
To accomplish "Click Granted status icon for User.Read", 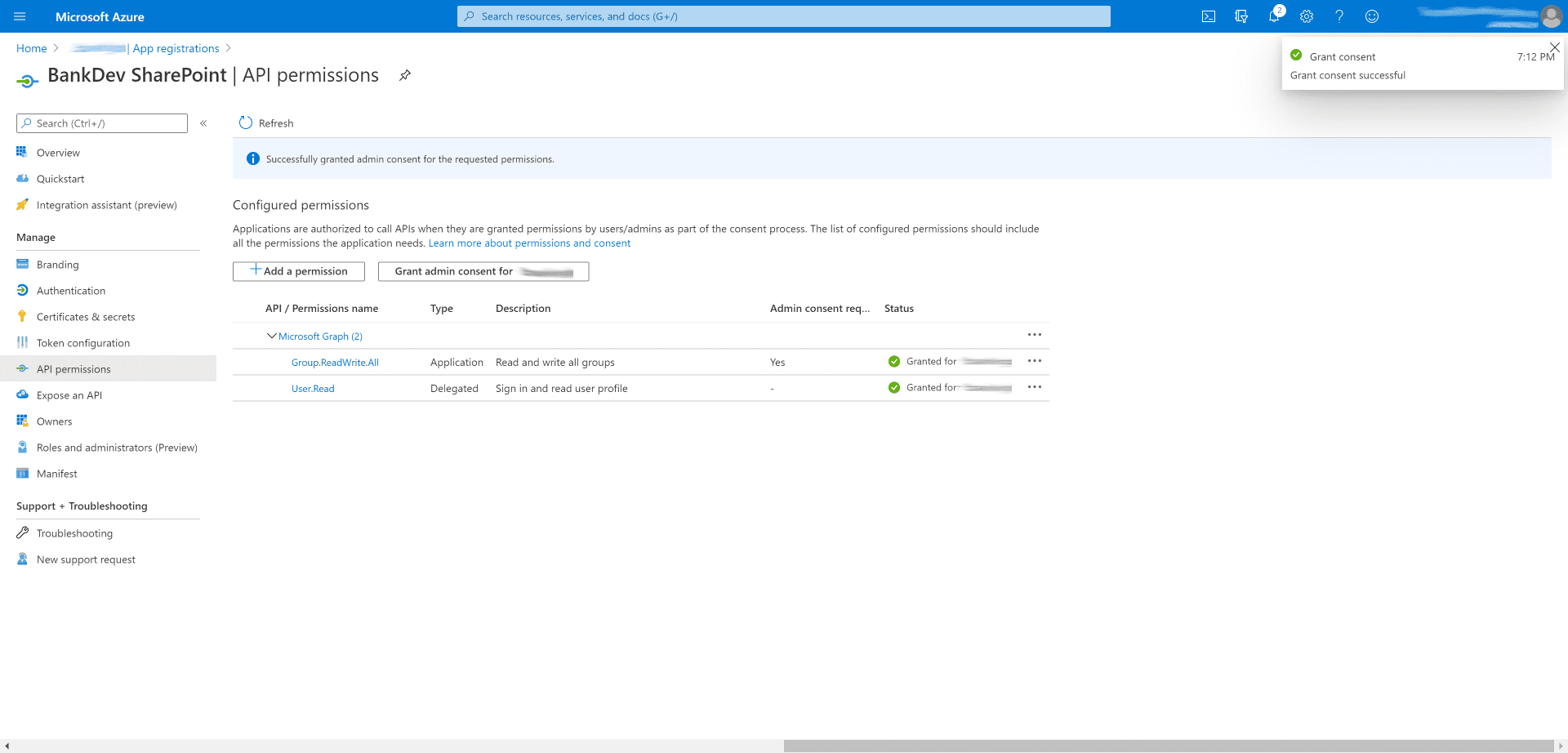I will [894, 387].
